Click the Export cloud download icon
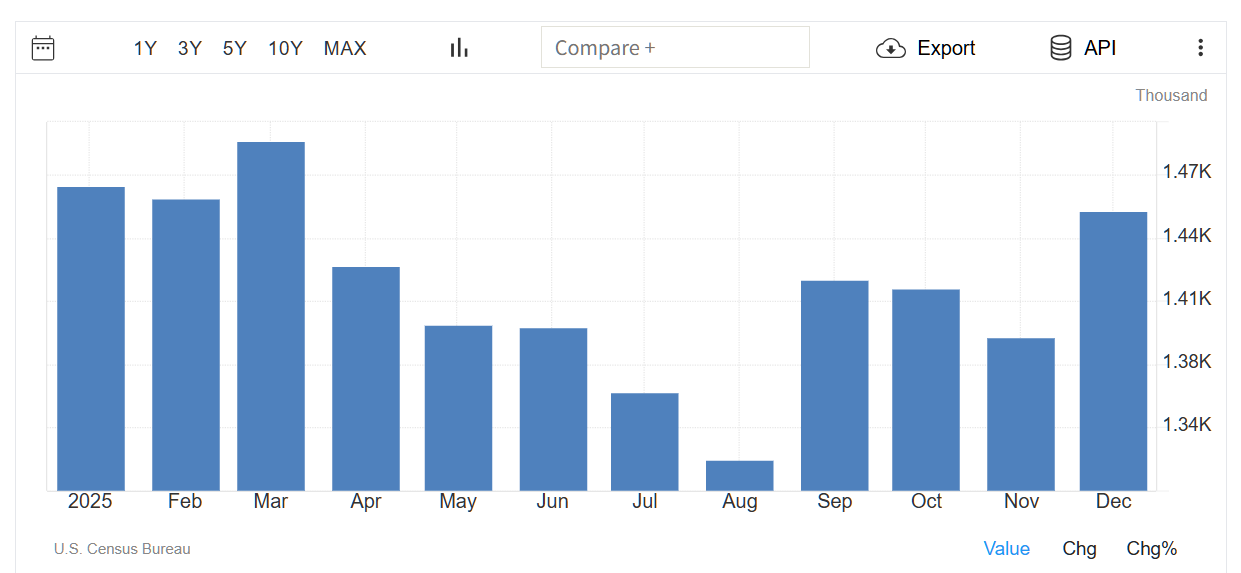This screenshot has width=1241, height=573. [890, 48]
